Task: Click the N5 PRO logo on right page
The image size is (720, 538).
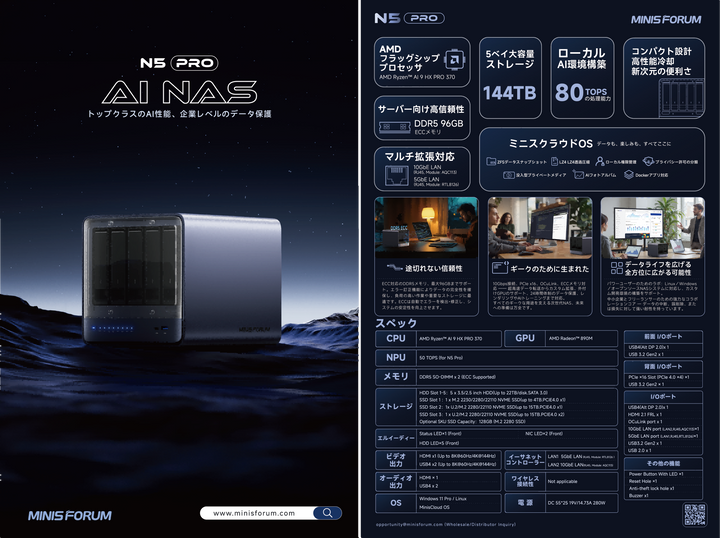Action: click(x=408, y=17)
